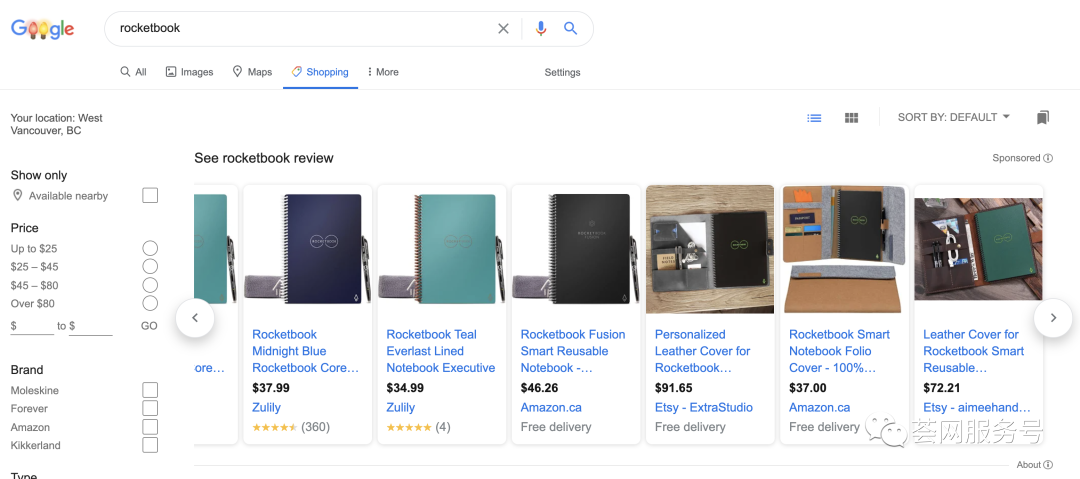
Task: Open saved items bookmark icon
Action: [x=1043, y=118]
